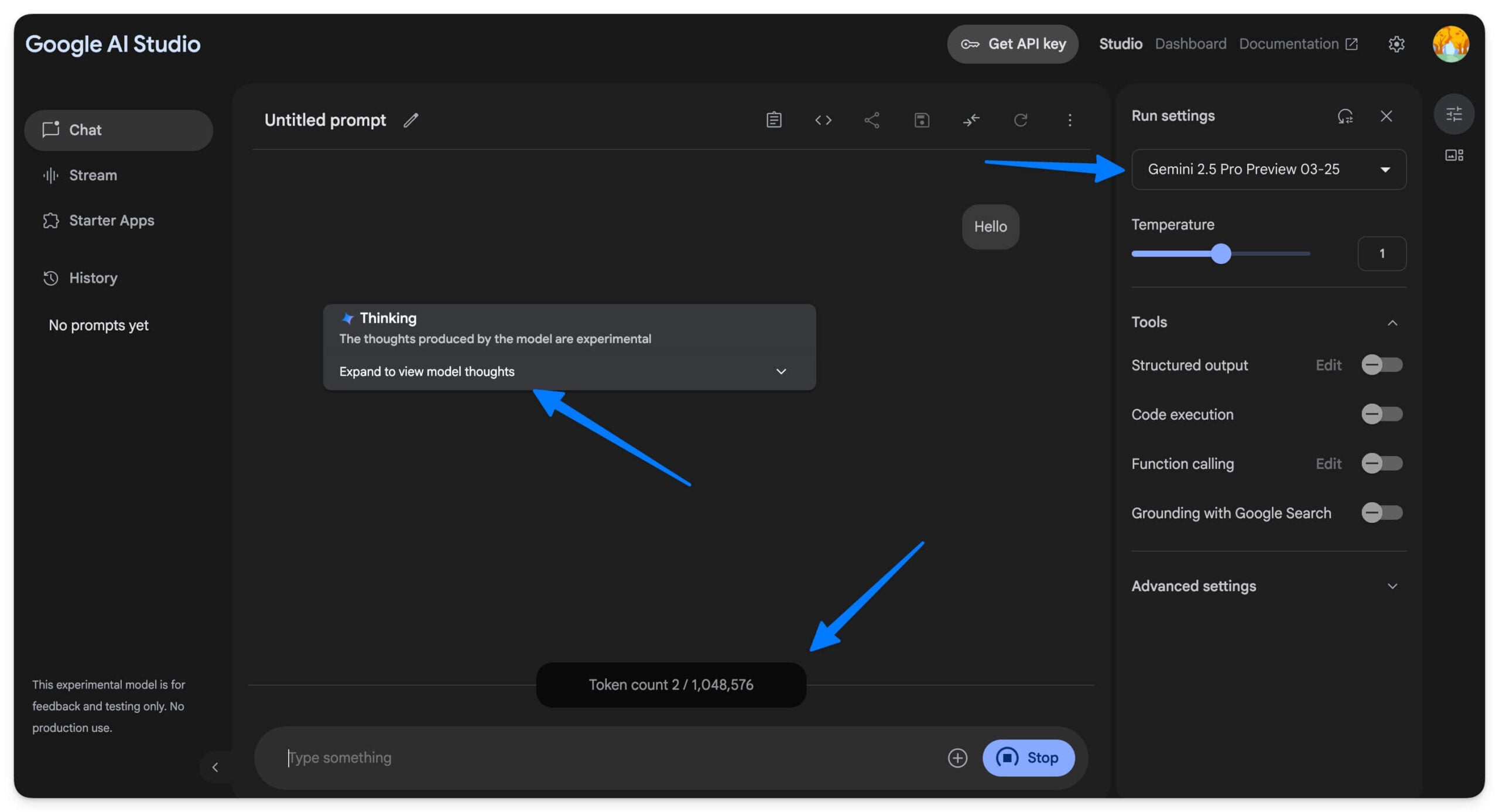
Task: Toggle the Structured output switch
Action: (x=1381, y=365)
